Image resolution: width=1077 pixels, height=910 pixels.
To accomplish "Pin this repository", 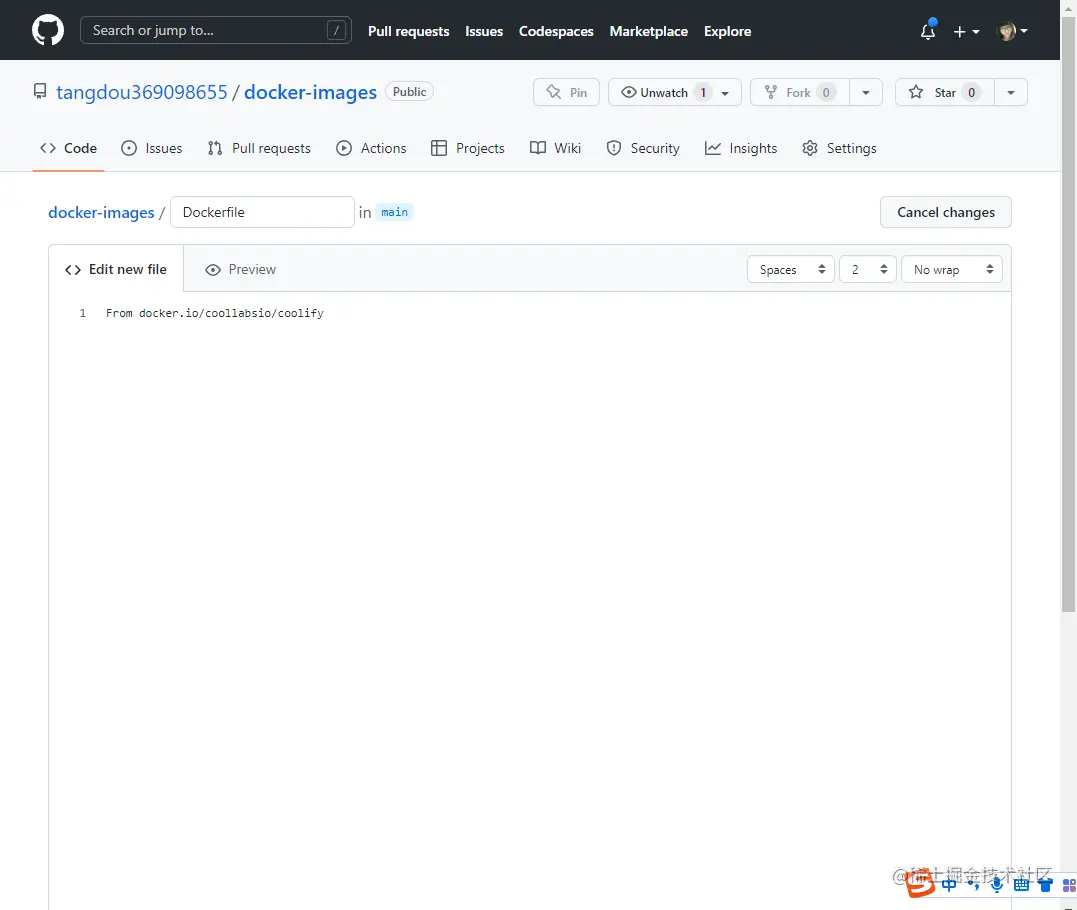I will pyautogui.click(x=566, y=92).
